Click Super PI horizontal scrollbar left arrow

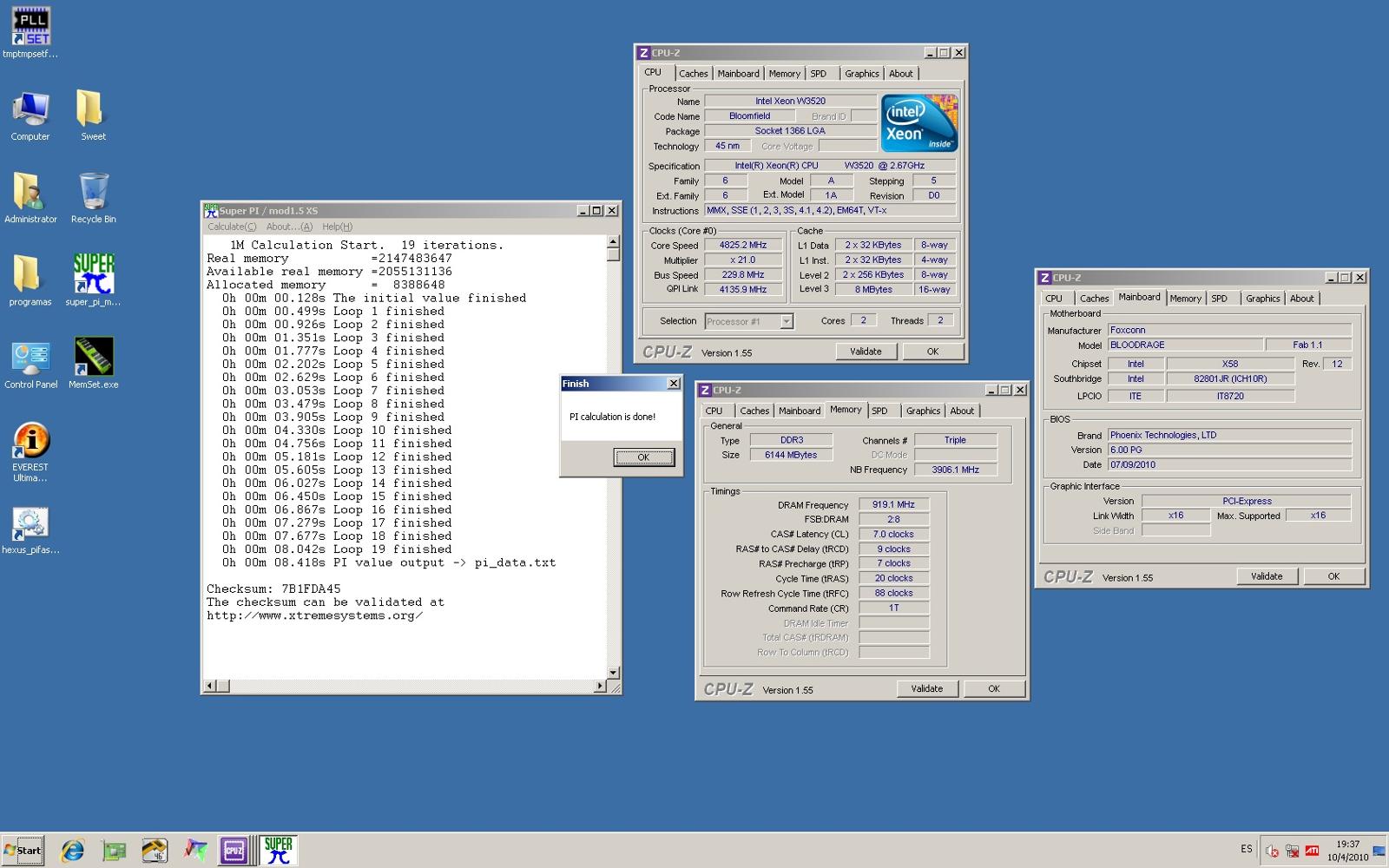point(209,687)
